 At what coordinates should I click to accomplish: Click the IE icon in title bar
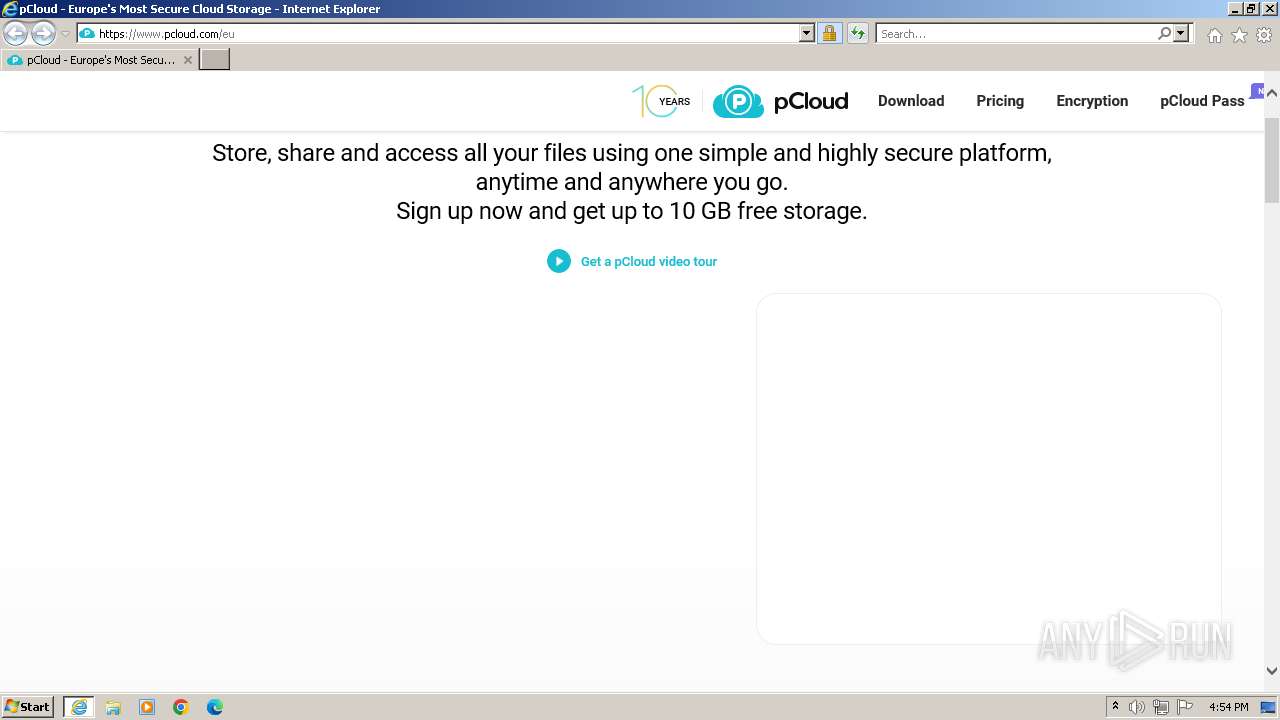(9, 9)
